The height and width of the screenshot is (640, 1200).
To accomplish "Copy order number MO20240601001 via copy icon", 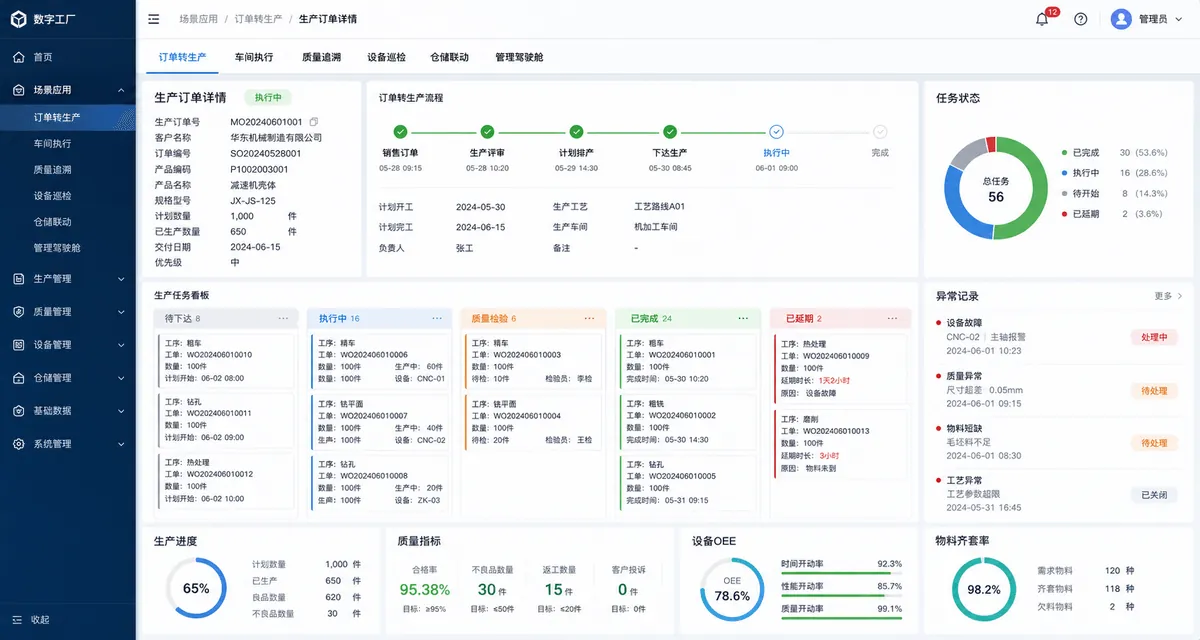I will (314, 122).
